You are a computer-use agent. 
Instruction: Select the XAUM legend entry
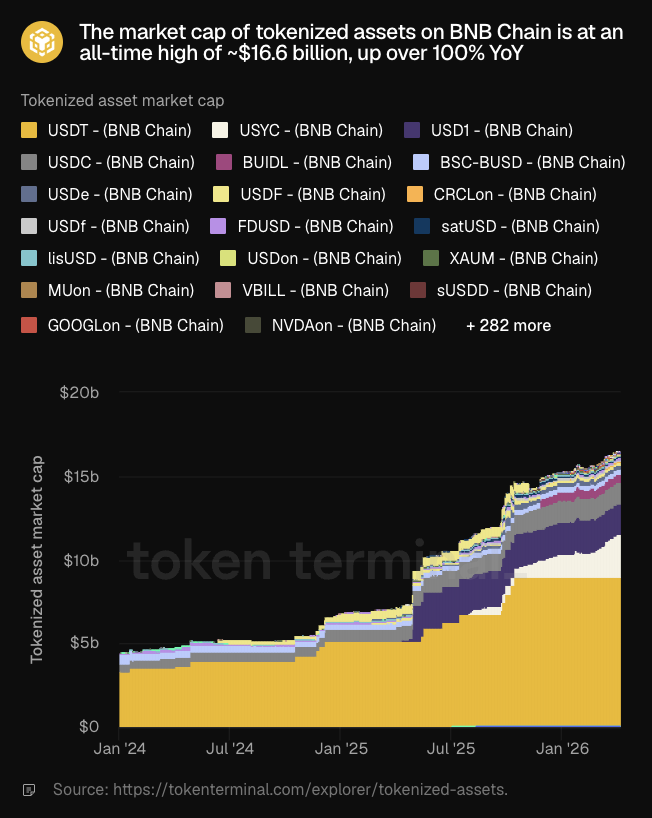(x=510, y=259)
